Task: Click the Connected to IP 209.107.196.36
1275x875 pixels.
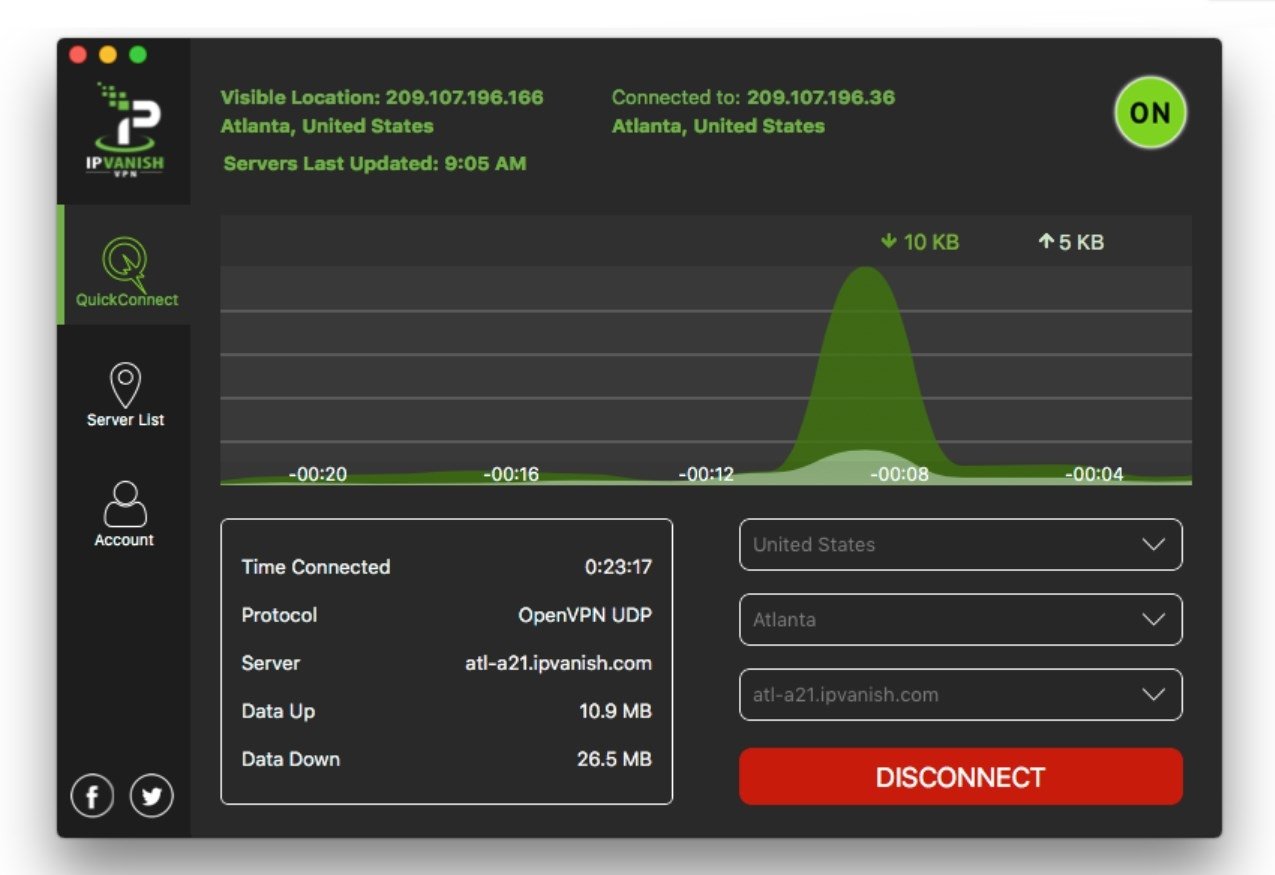Action: tap(821, 98)
